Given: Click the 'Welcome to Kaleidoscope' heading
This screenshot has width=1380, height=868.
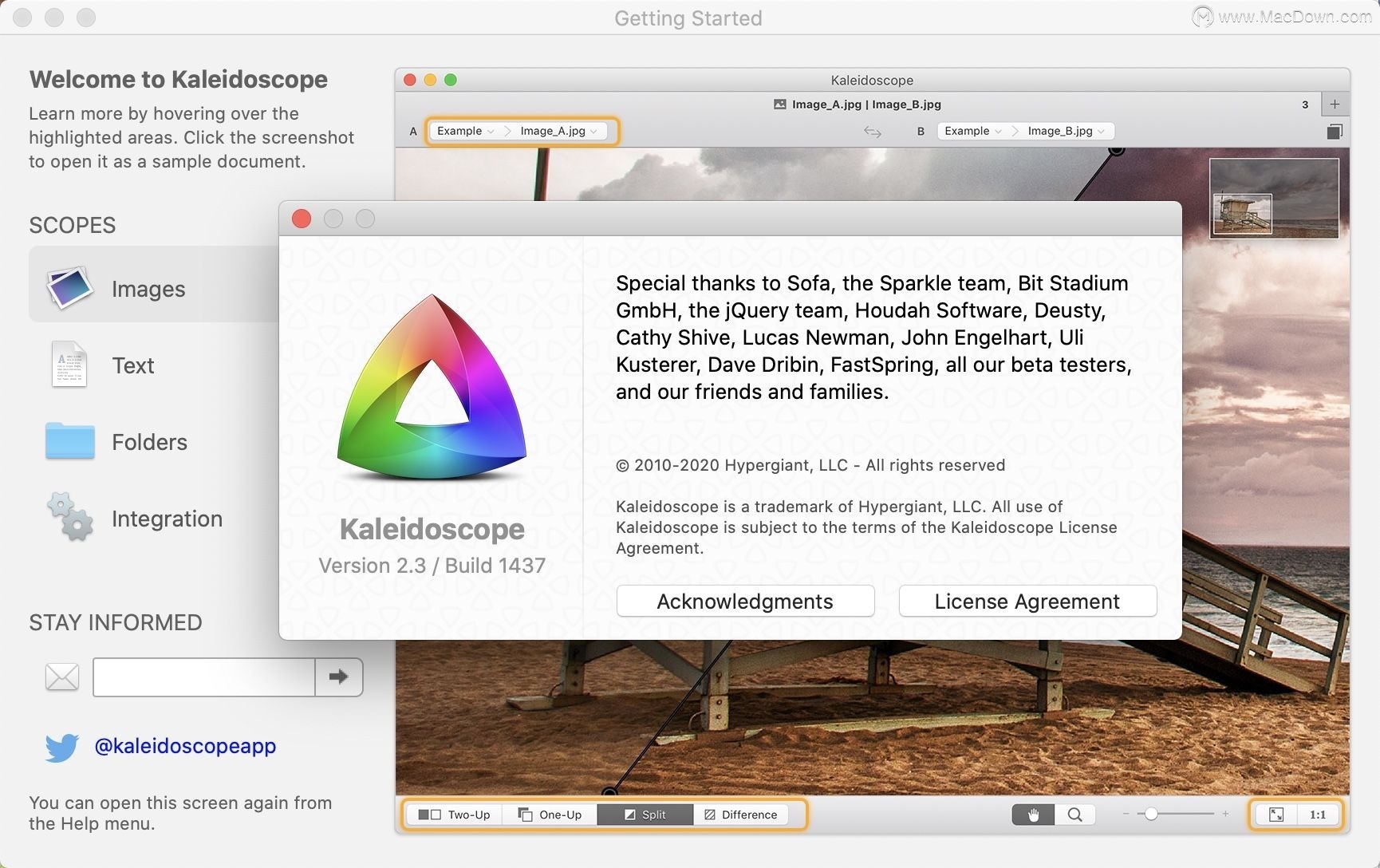Looking at the screenshot, I should (179, 79).
